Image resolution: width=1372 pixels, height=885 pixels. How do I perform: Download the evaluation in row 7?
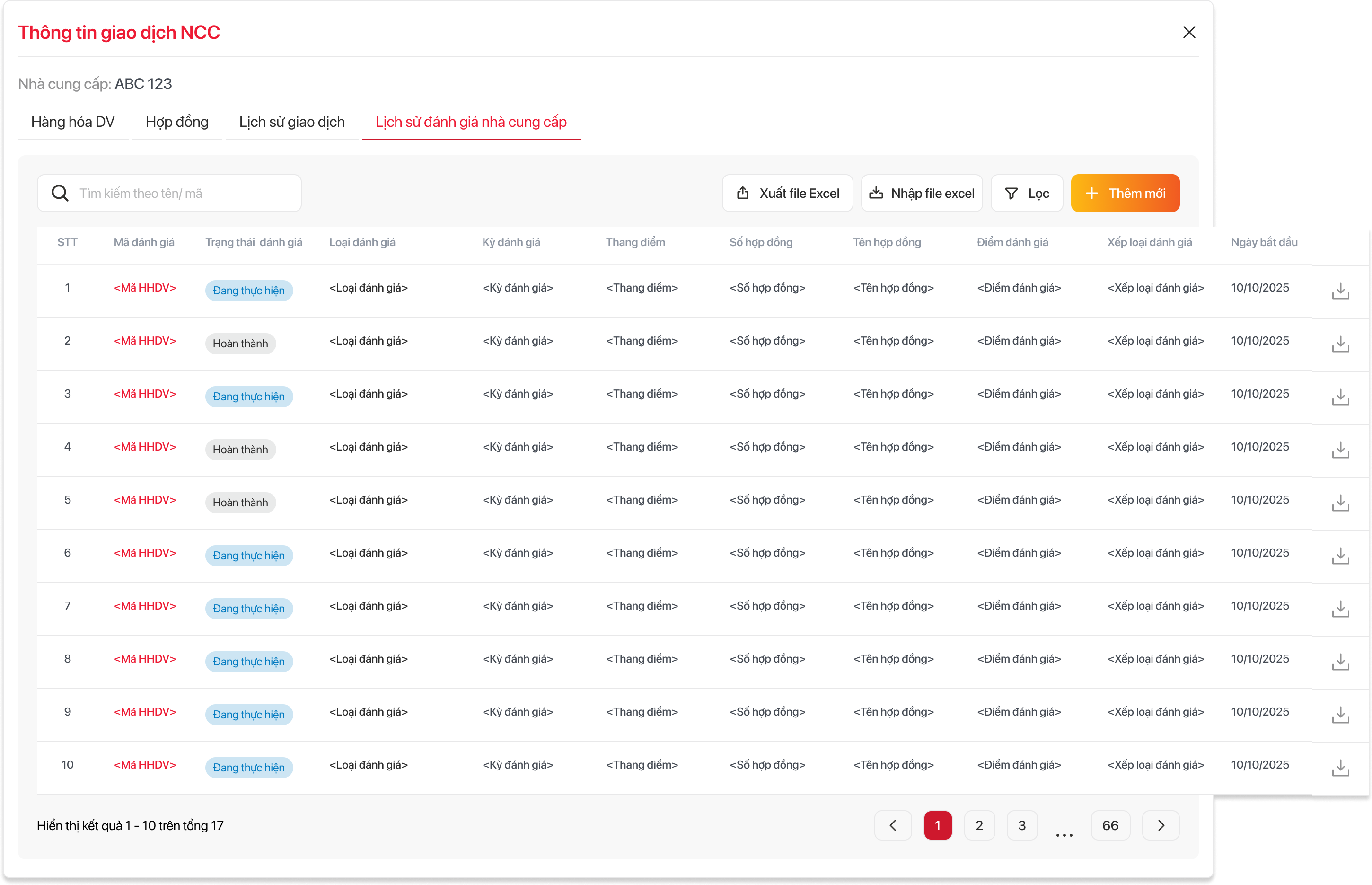1340,609
